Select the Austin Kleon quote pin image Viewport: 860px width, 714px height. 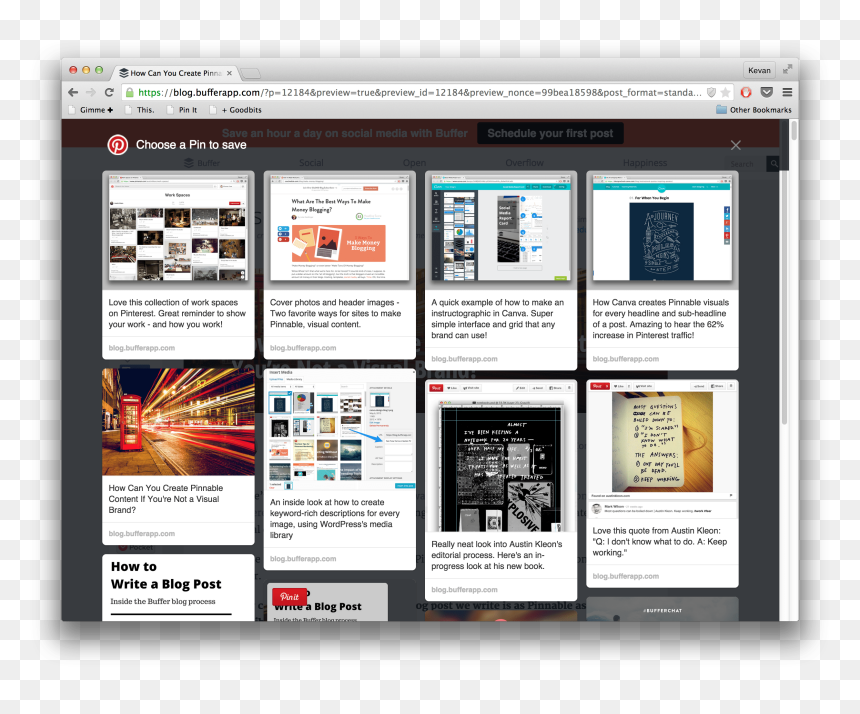click(662, 449)
